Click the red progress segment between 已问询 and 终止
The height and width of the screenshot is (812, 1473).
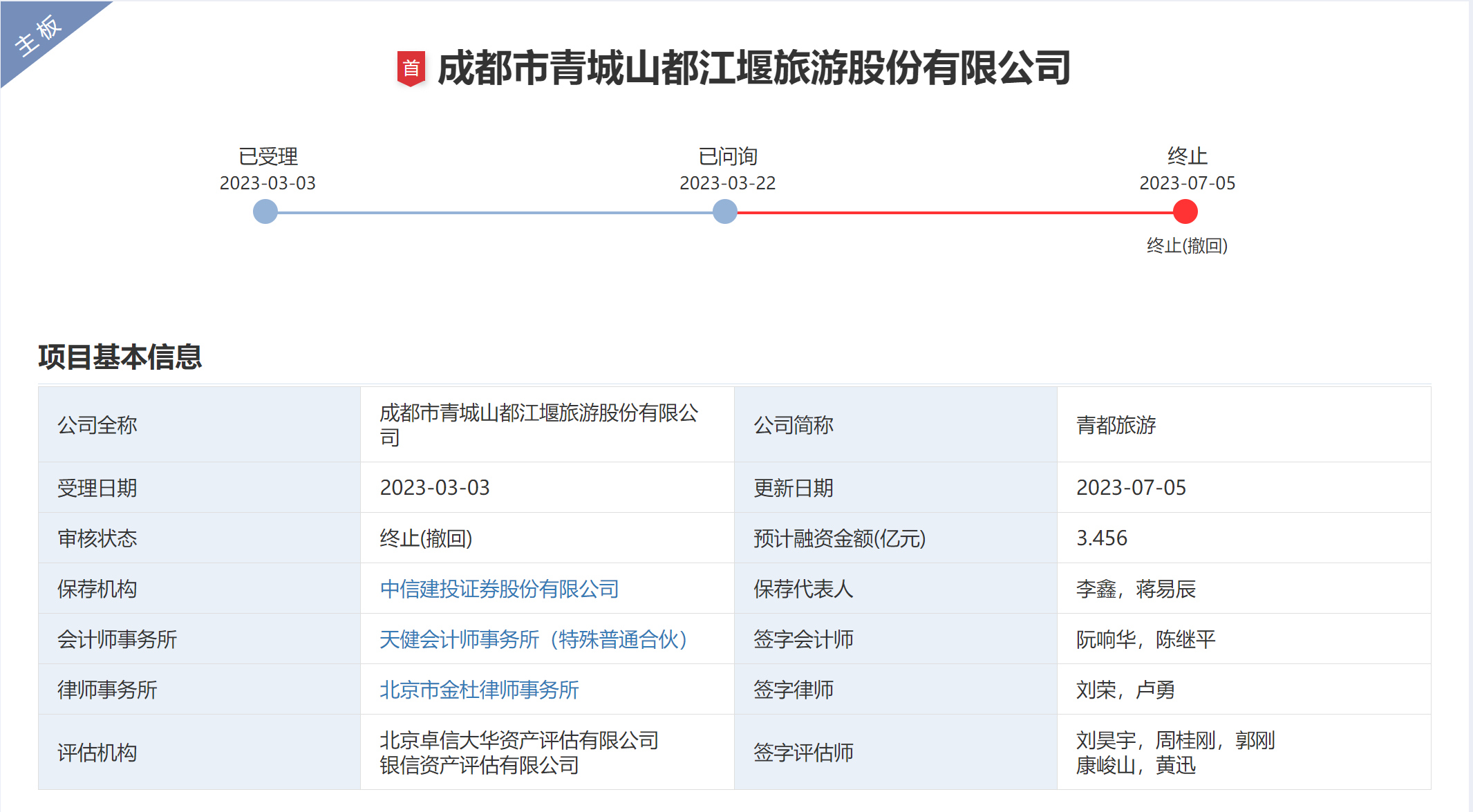[954, 212]
